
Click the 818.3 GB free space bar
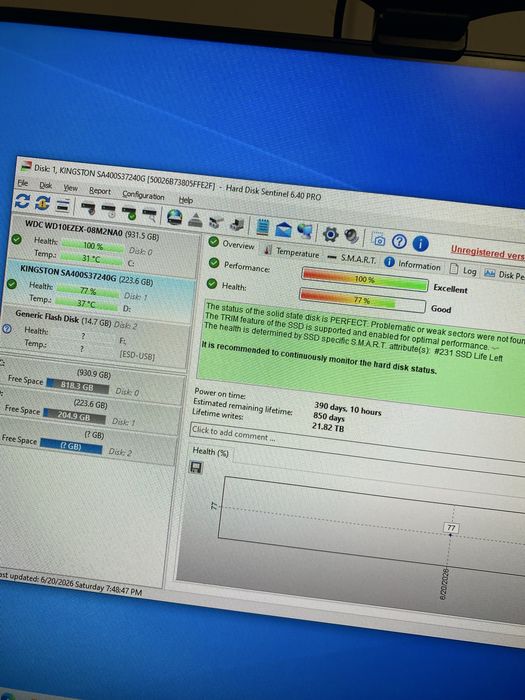pyautogui.click(x=77, y=387)
